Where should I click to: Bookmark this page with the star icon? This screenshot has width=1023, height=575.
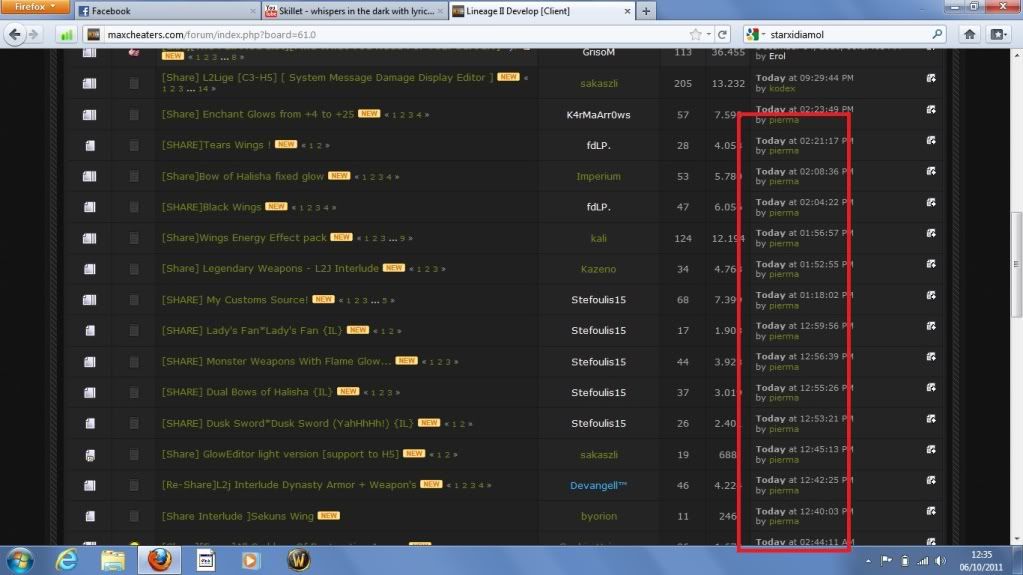[x=695, y=34]
